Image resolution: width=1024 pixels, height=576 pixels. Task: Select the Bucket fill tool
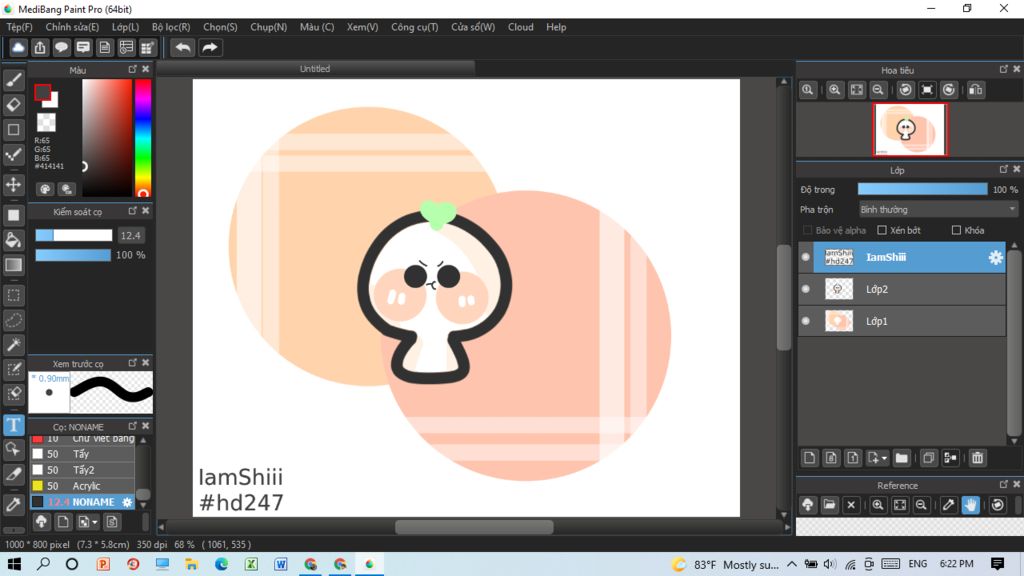pos(14,240)
